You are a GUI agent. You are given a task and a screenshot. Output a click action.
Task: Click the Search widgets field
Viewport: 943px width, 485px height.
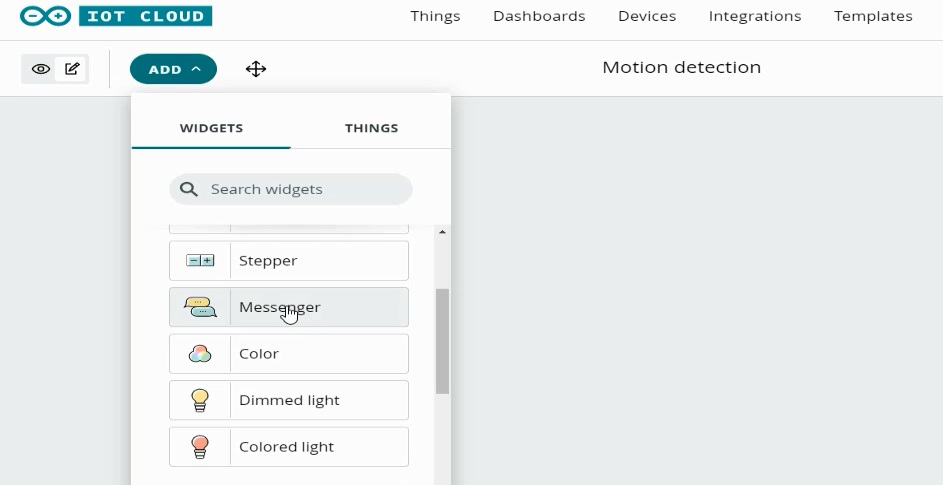[x=291, y=189]
